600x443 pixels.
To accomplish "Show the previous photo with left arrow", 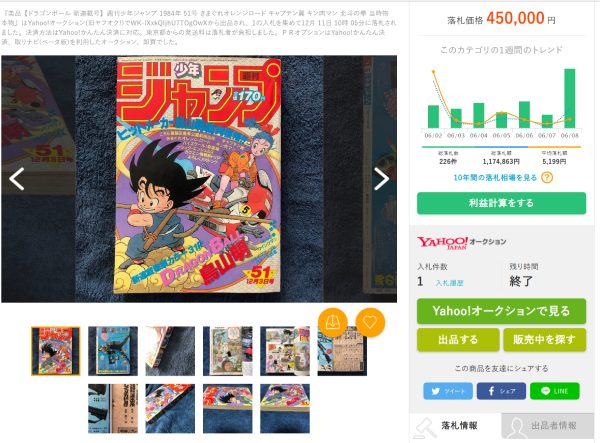I will click(x=17, y=179).
